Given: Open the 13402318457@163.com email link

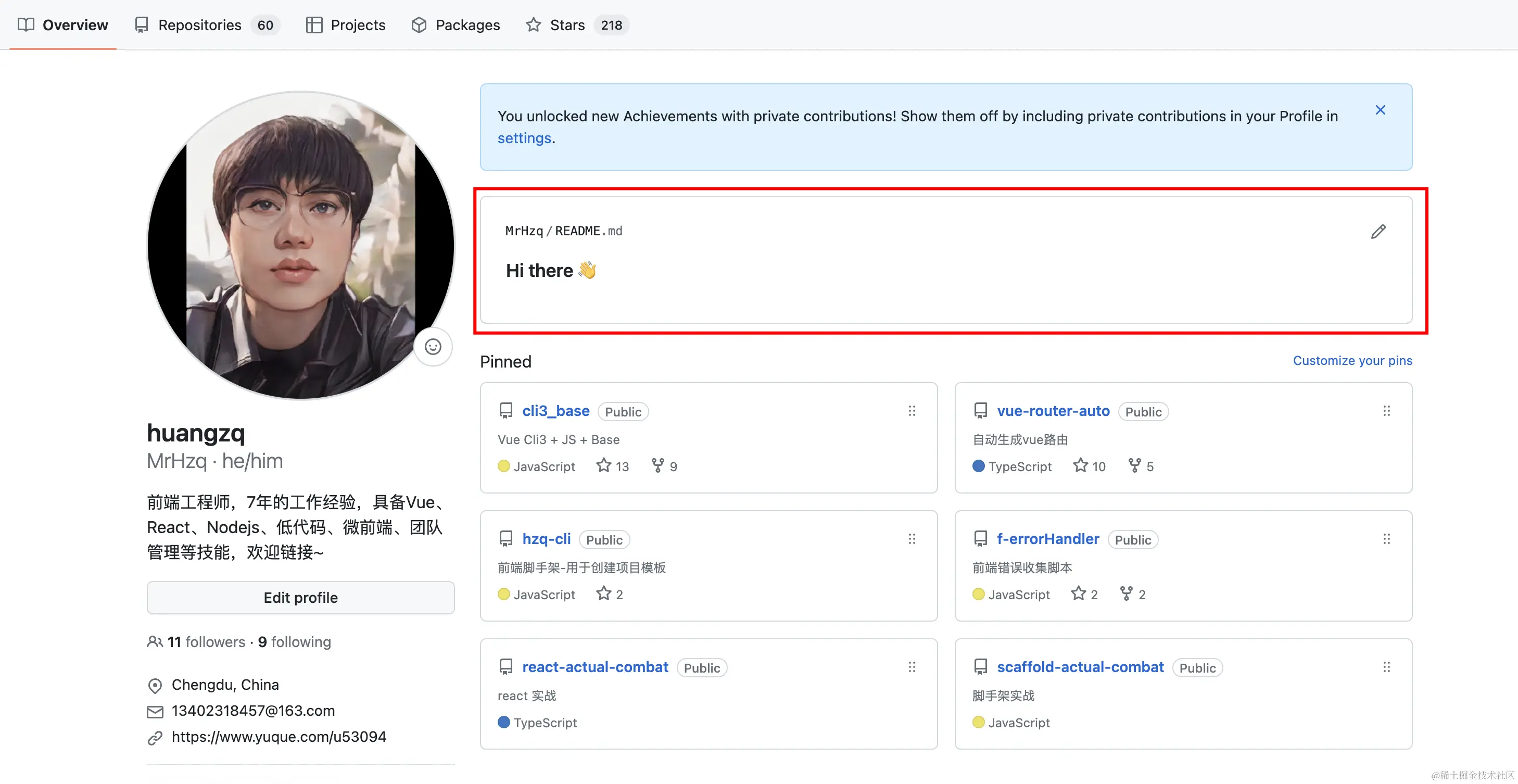Looking at the screenshot, I should 253,711.
